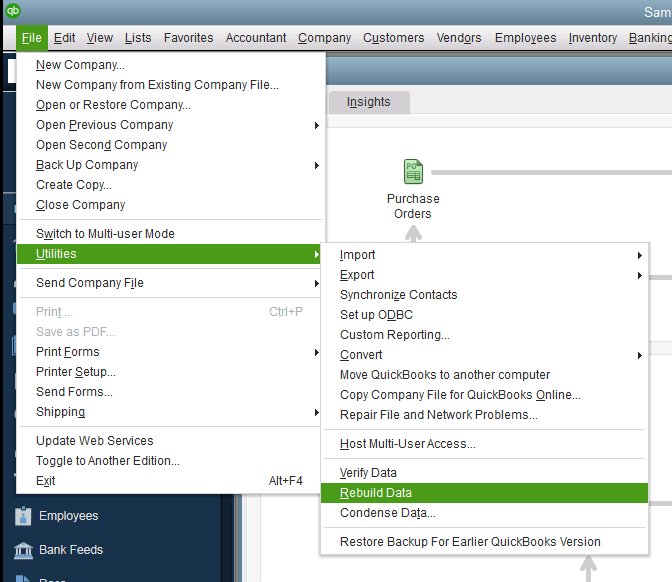This screenshot has height=582, width=672.
Task: Expand the Convert submenu arrow
Action: pos(639,355)
